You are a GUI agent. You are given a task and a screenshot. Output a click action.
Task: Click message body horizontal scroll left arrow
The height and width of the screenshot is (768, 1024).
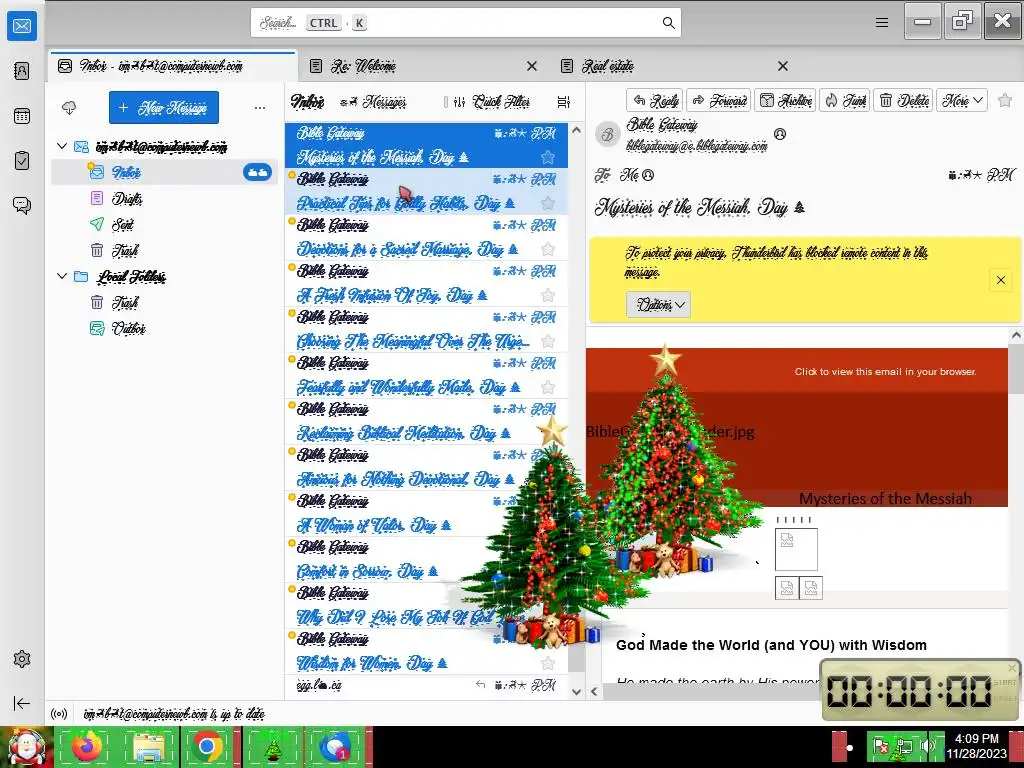(x=594, y=691)
